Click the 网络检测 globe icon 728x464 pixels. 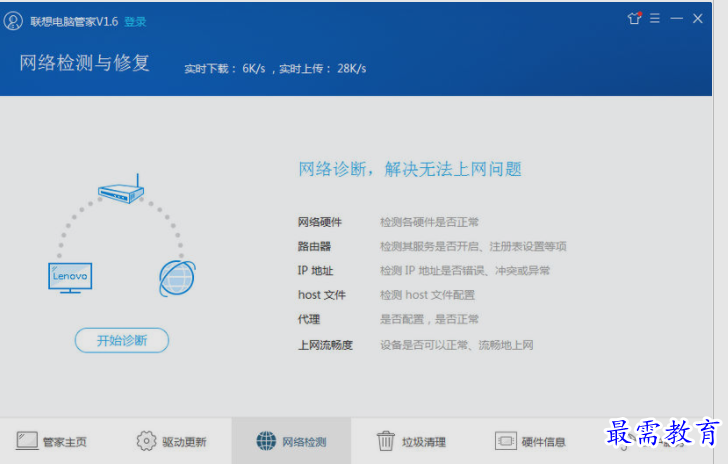pos(266,441)
